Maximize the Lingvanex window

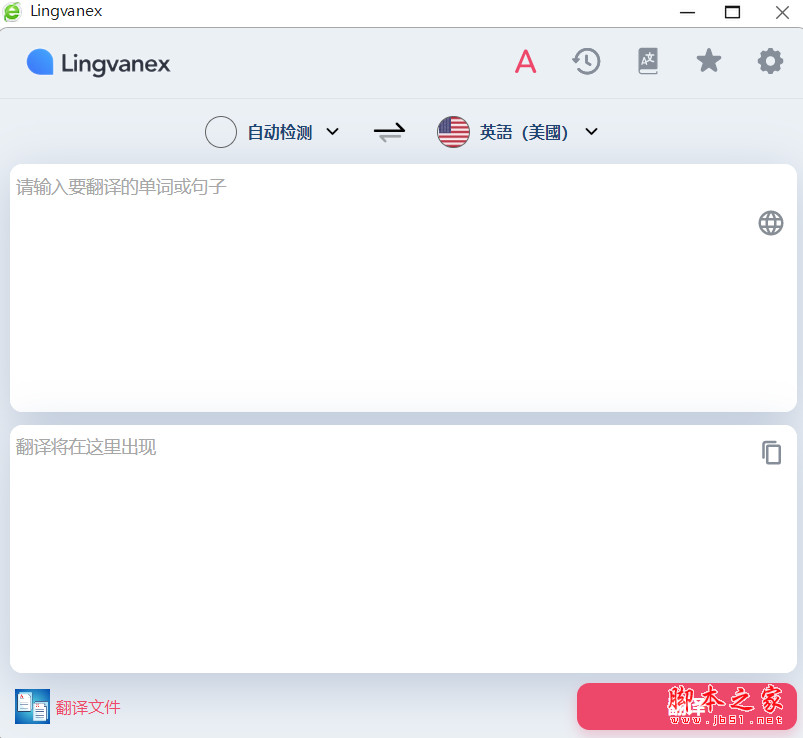click(732, 12)
